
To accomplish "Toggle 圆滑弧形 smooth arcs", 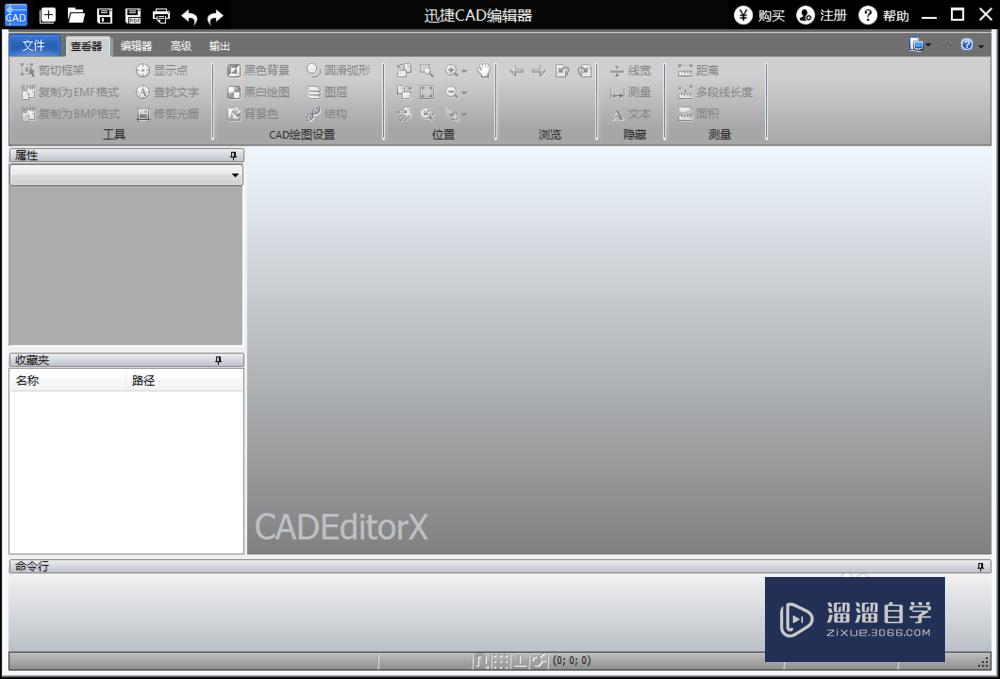I will [x=338, y=70].
